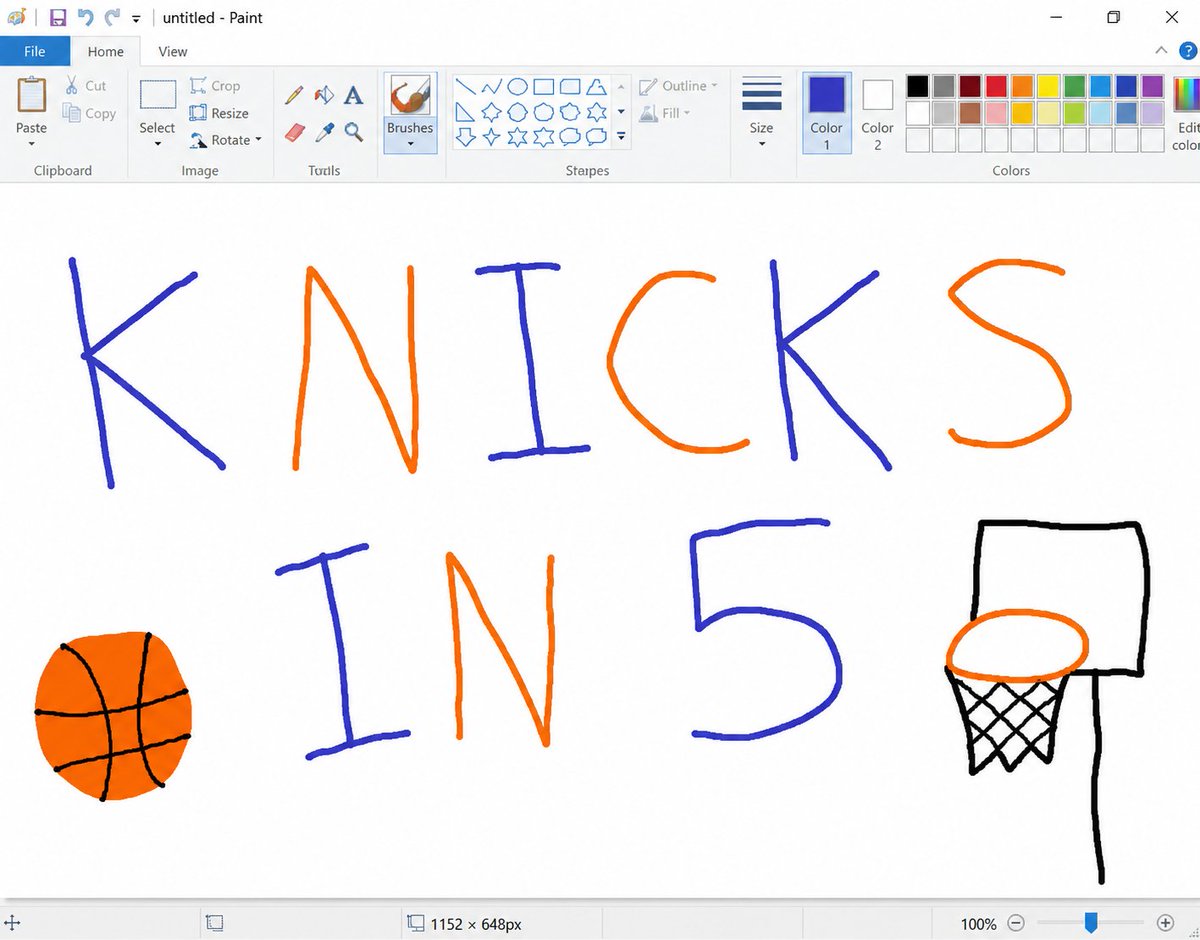
Task: Click the Undo arrow in the title bar
Action: click(85, 17)
